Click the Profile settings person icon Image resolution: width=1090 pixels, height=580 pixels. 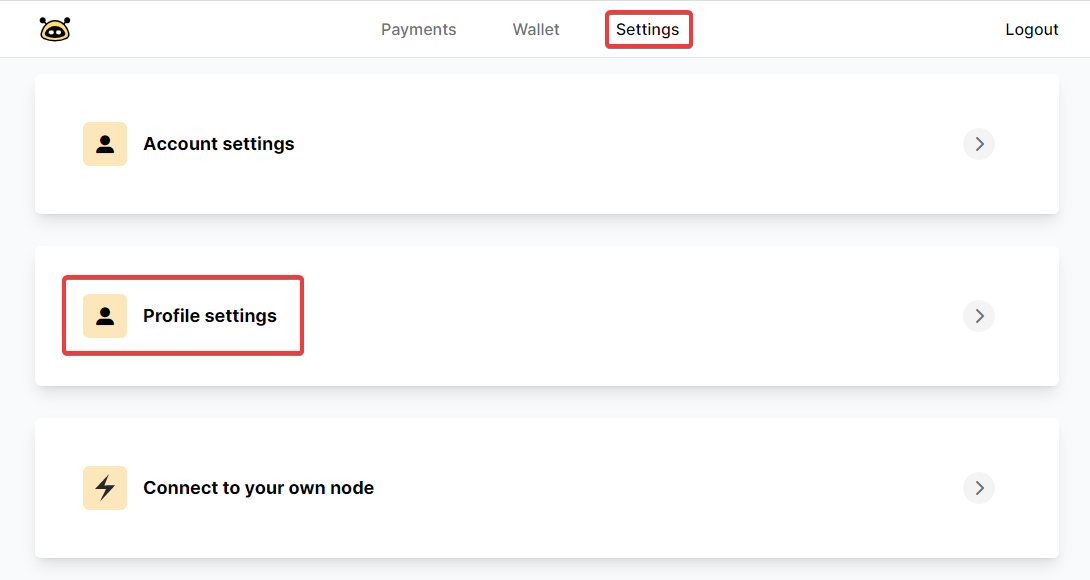(105, 316)
